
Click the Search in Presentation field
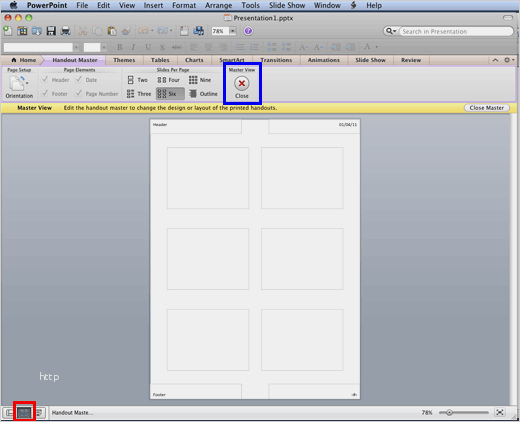pyautogui.click(x=456, y=31)
